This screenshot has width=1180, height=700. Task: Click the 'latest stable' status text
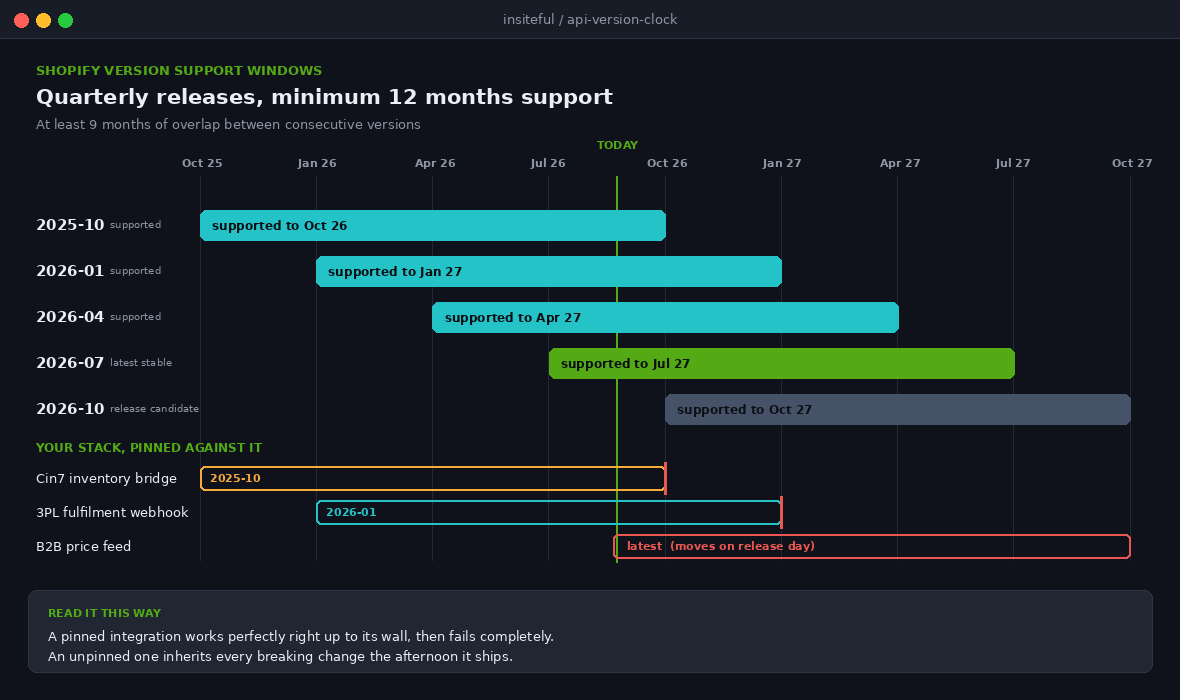click(141, 363)
